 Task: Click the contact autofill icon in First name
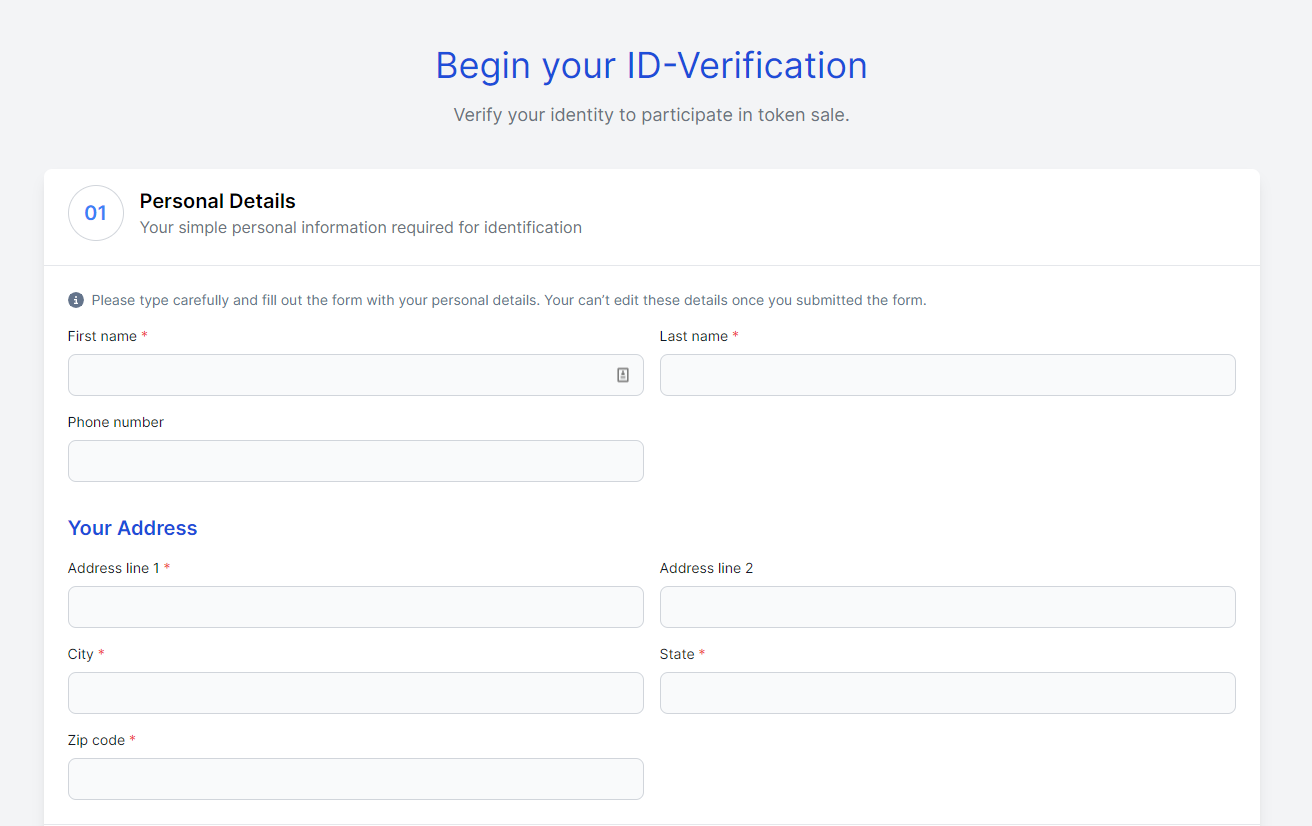[x=623, y=375]
